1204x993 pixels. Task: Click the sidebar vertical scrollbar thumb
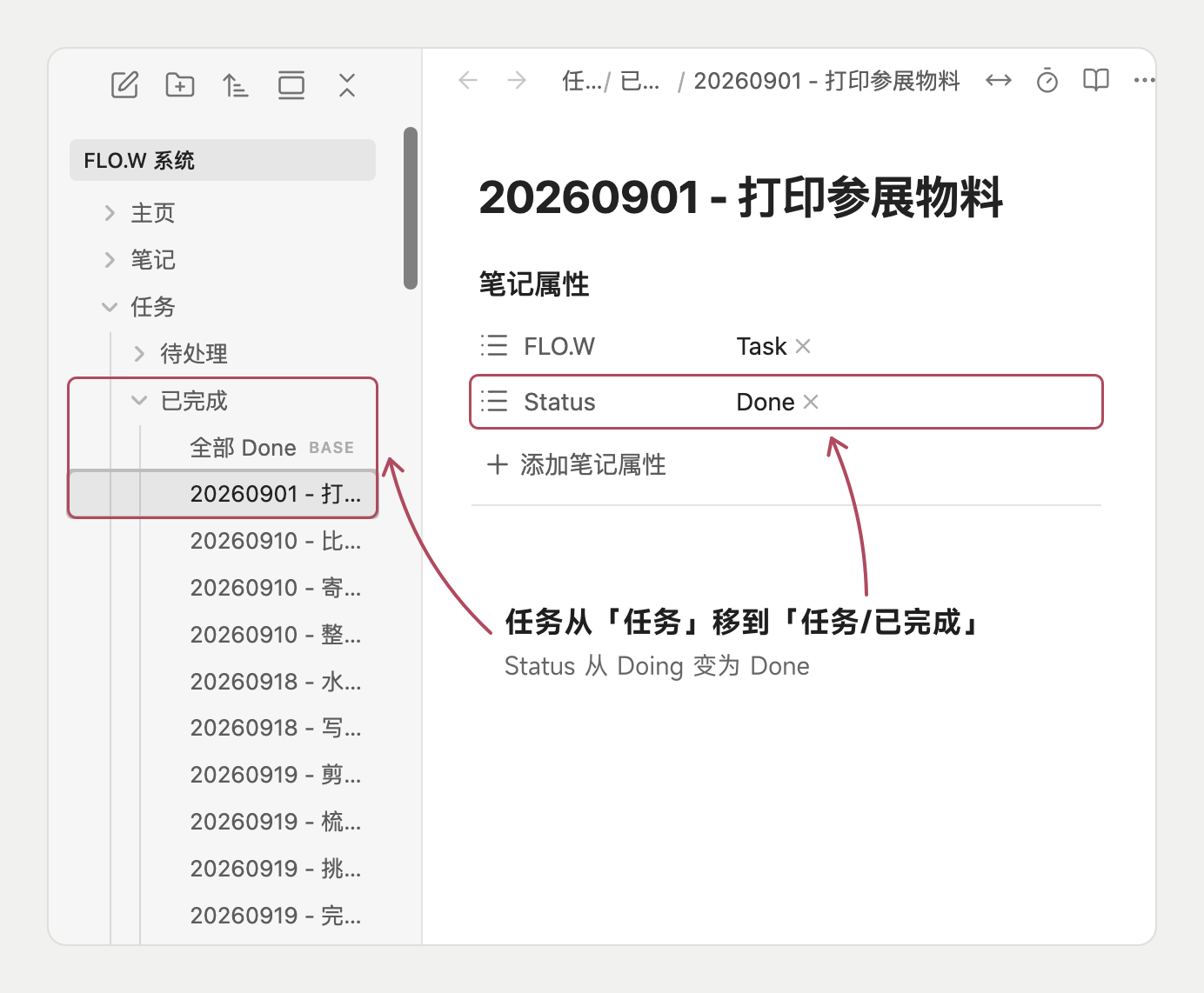(x=411, y=208)
